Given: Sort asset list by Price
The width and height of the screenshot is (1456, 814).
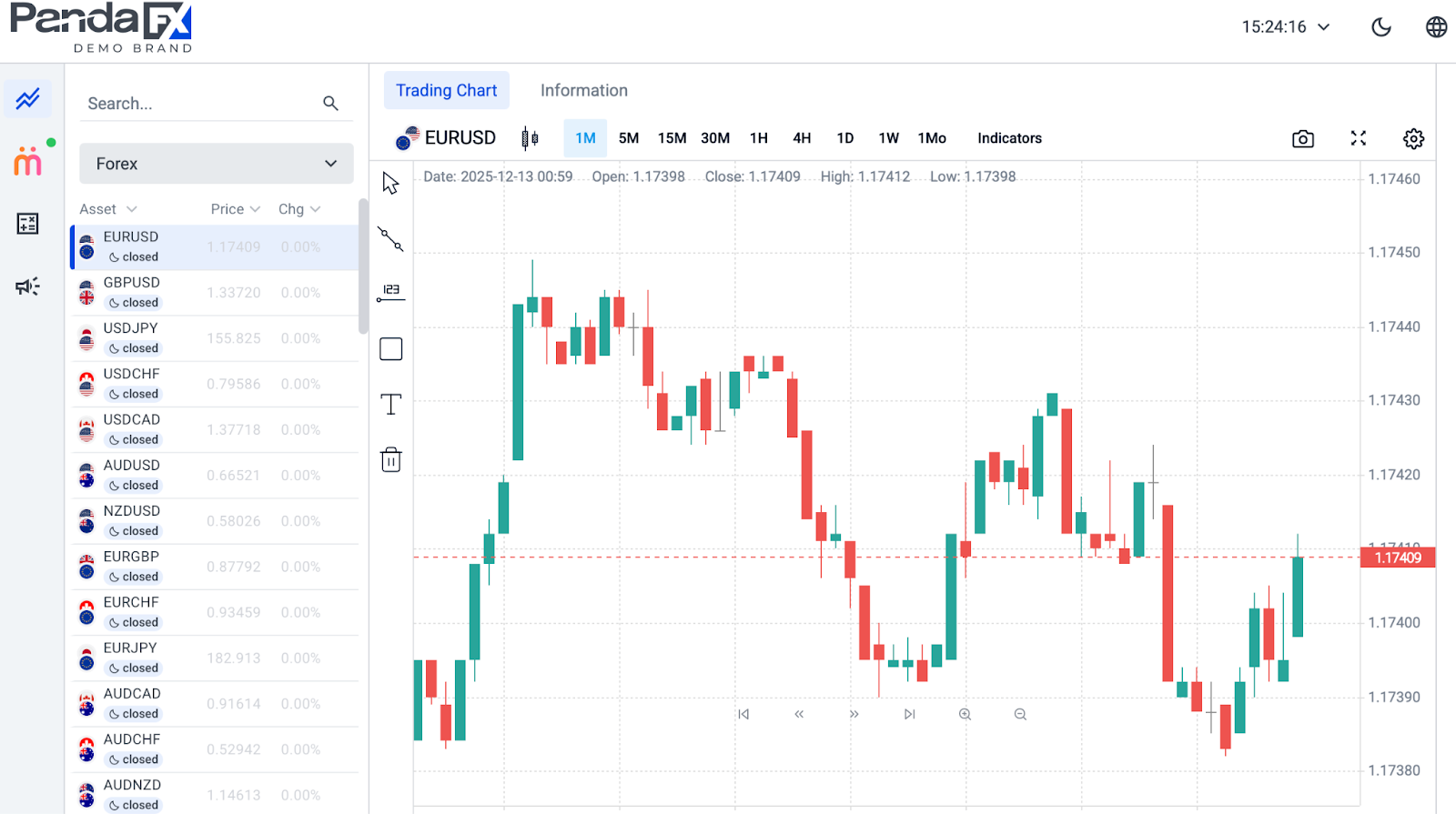Looking at the screenshot, I should 235,209.
